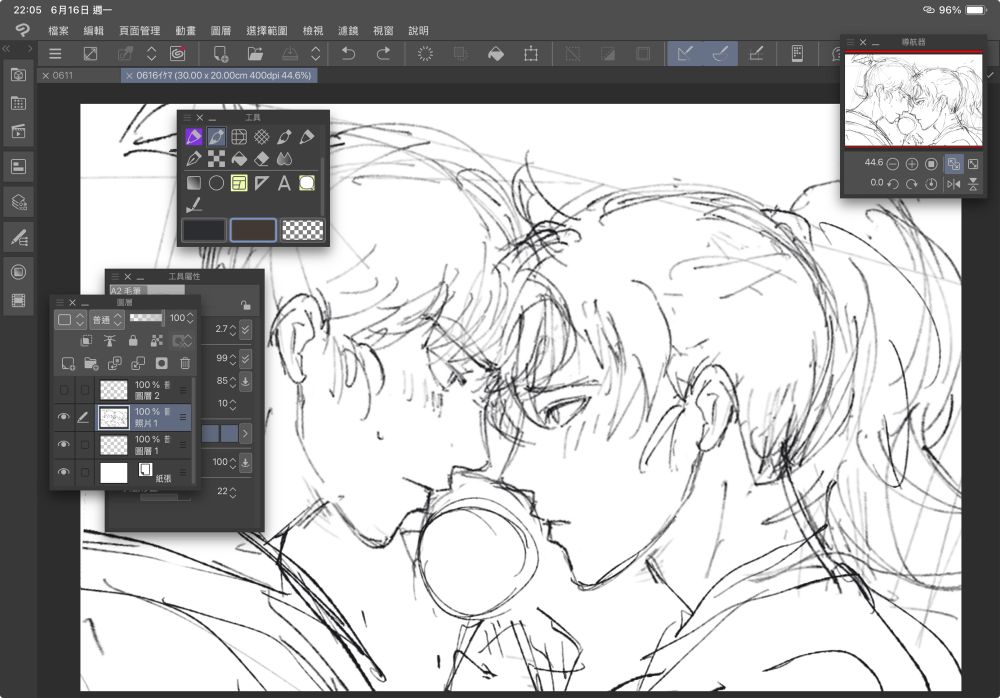Click the transform (scale/rotate) icon in the command bar
The image size is (1000, 698).
531,54
